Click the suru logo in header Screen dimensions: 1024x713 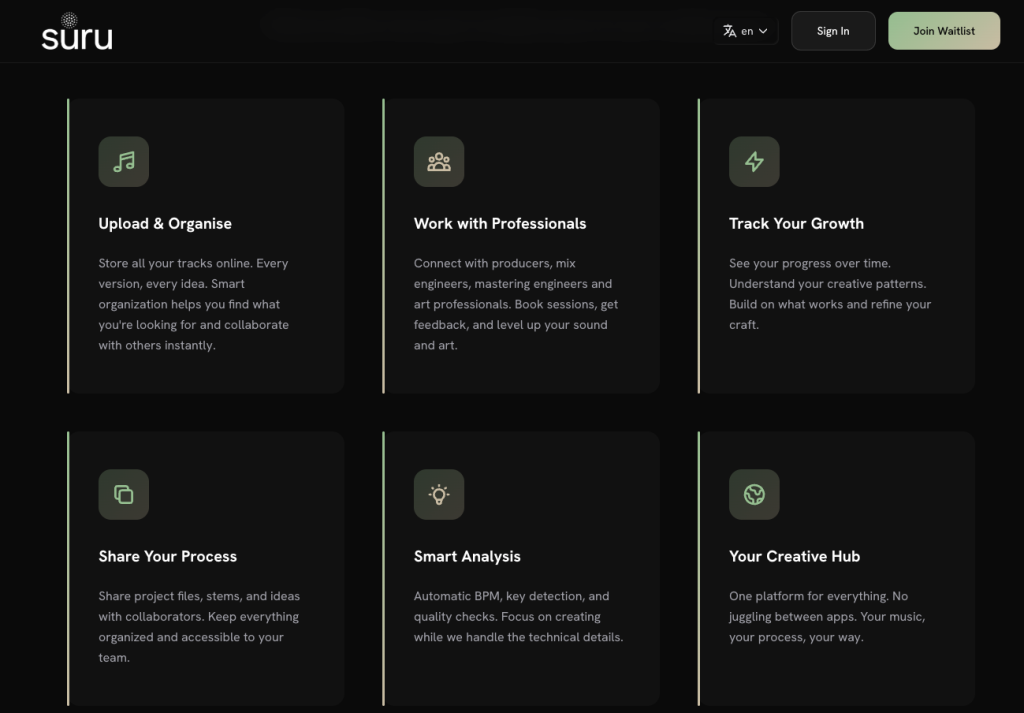[x=76, y=32]
